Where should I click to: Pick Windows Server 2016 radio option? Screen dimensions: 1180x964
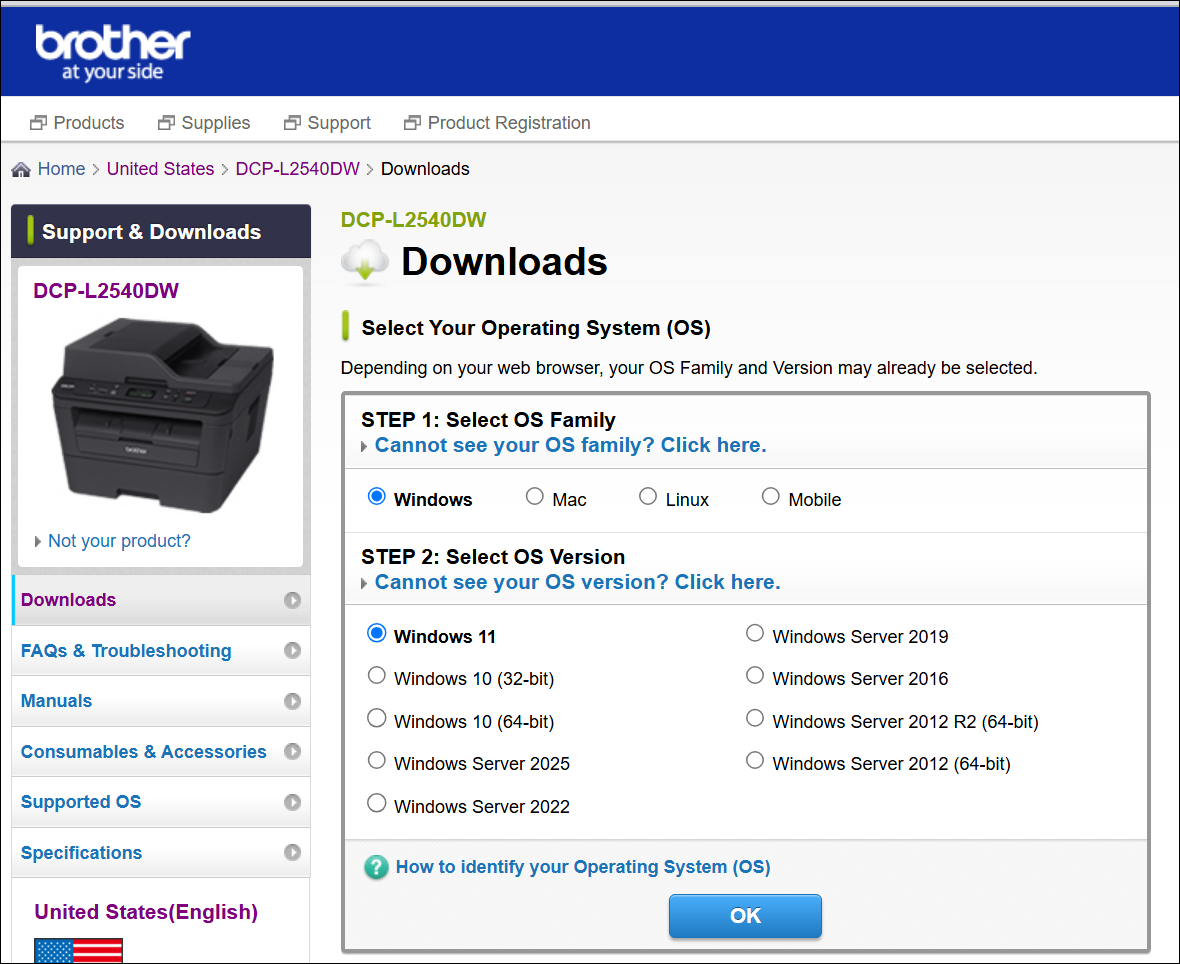(755, 676)
